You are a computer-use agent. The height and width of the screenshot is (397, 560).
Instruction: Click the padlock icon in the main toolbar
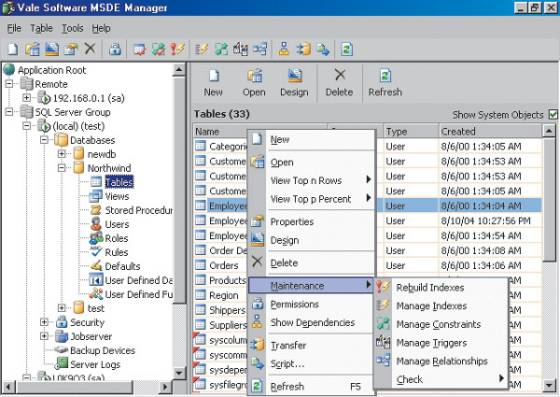pos(115,49)
